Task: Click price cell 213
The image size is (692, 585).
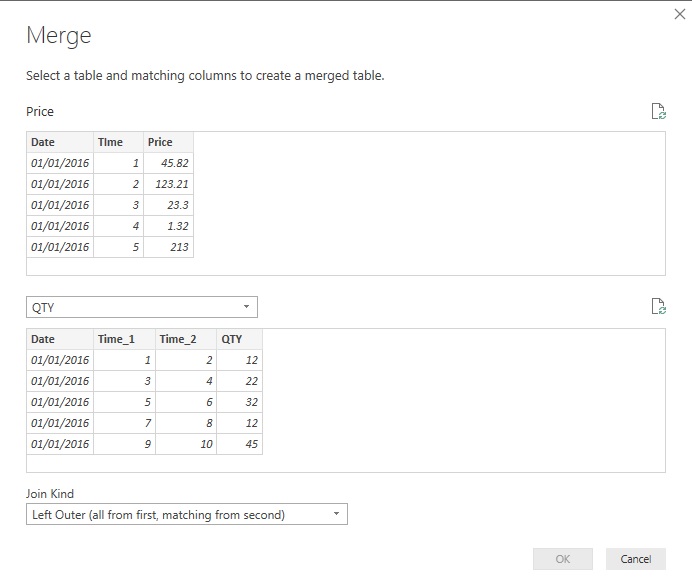Action: (168, 247)
